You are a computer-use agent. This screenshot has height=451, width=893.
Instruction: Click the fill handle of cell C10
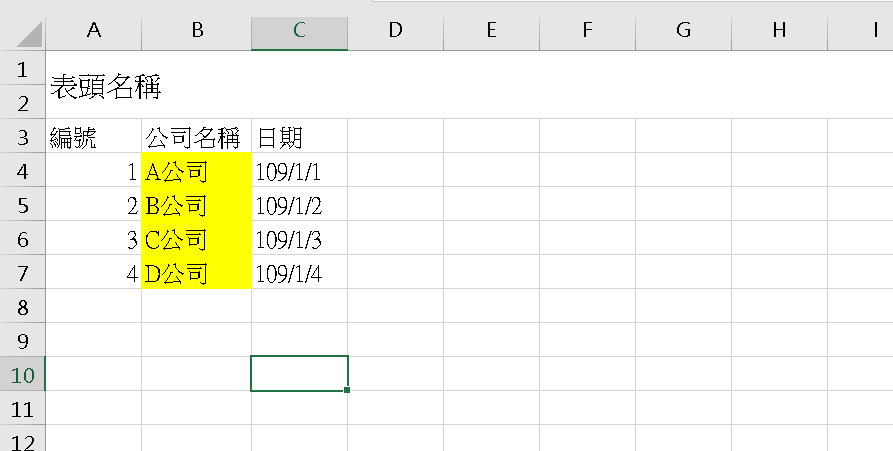347,390
